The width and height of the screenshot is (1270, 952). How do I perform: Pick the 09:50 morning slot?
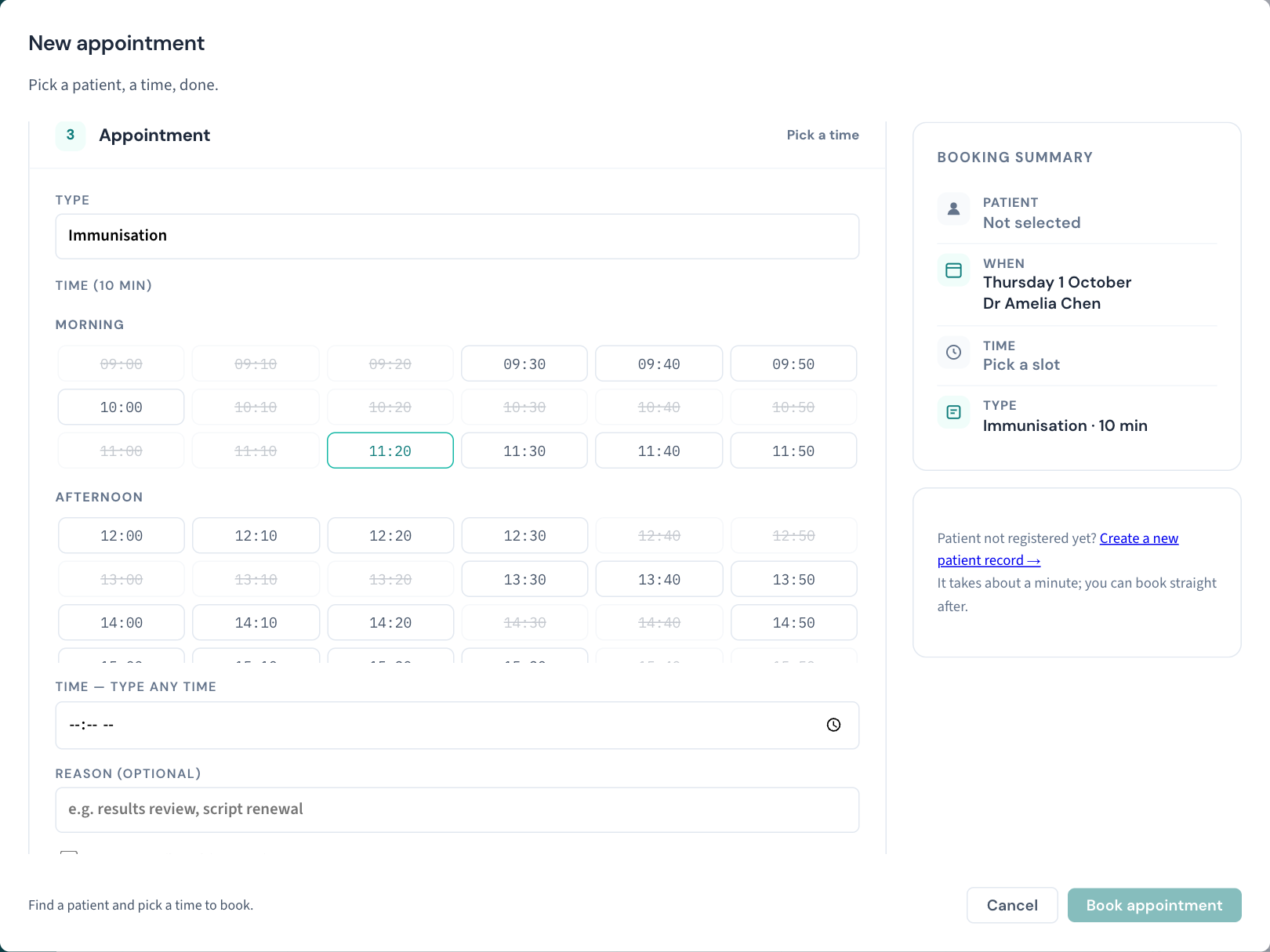click(793, 364)
